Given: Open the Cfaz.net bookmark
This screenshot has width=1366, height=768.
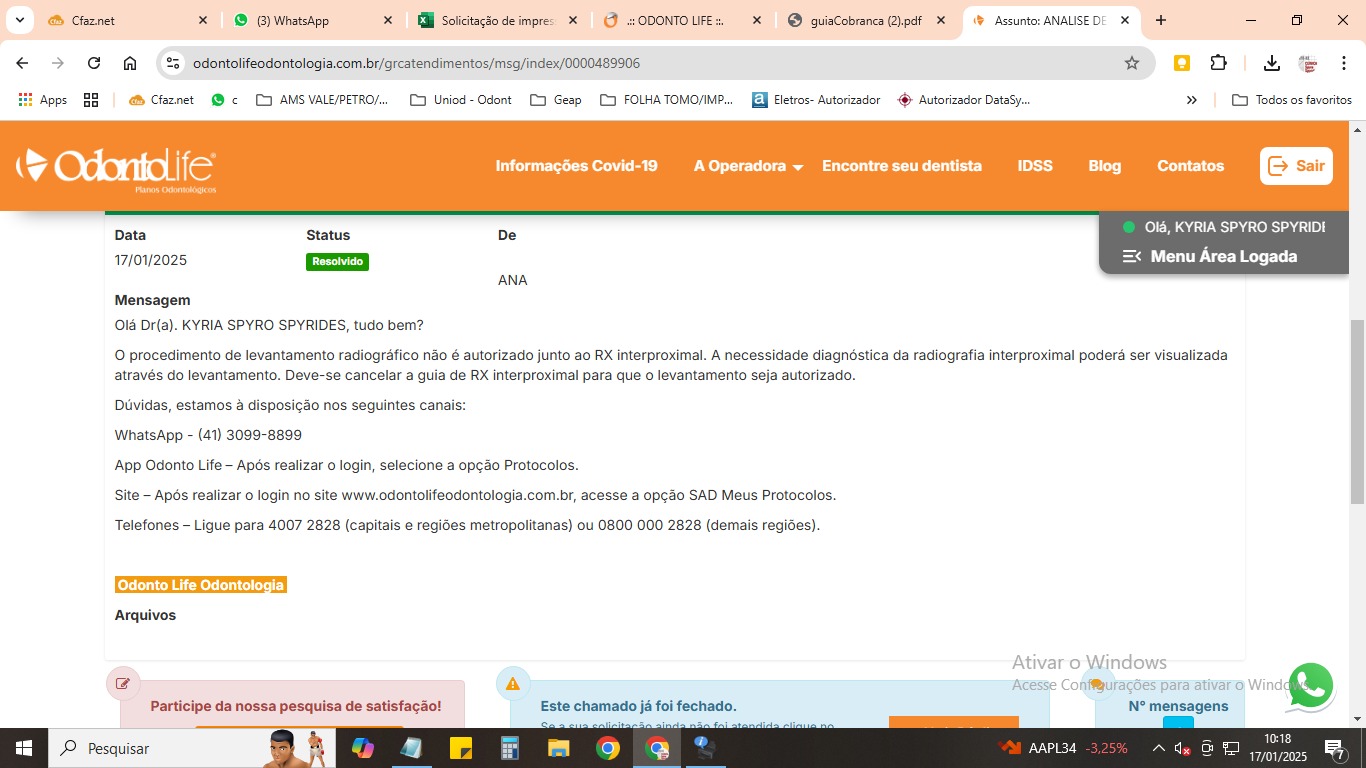Looking at the screenshot, I should pos(161,100).
